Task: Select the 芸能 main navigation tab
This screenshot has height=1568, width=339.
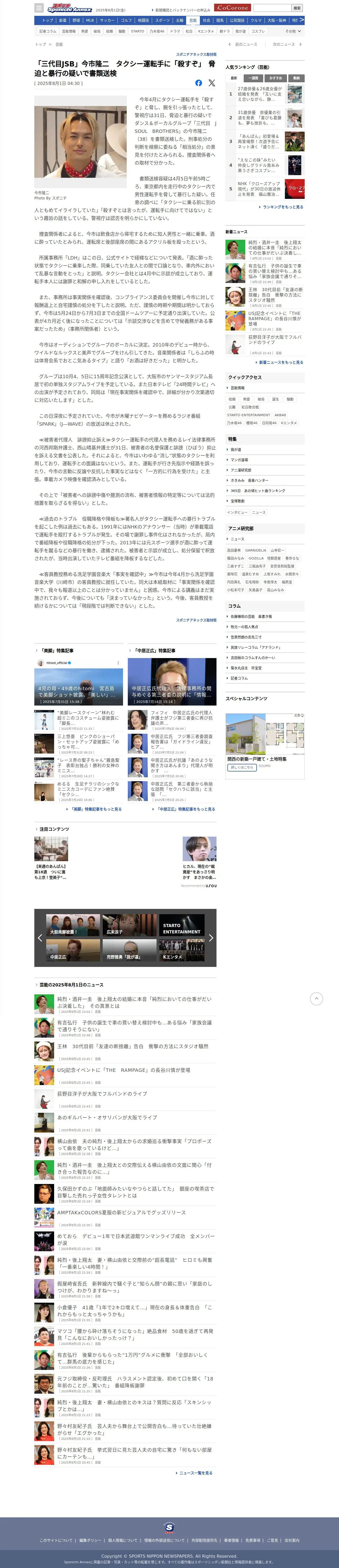Action: click(x=193, y=20)
